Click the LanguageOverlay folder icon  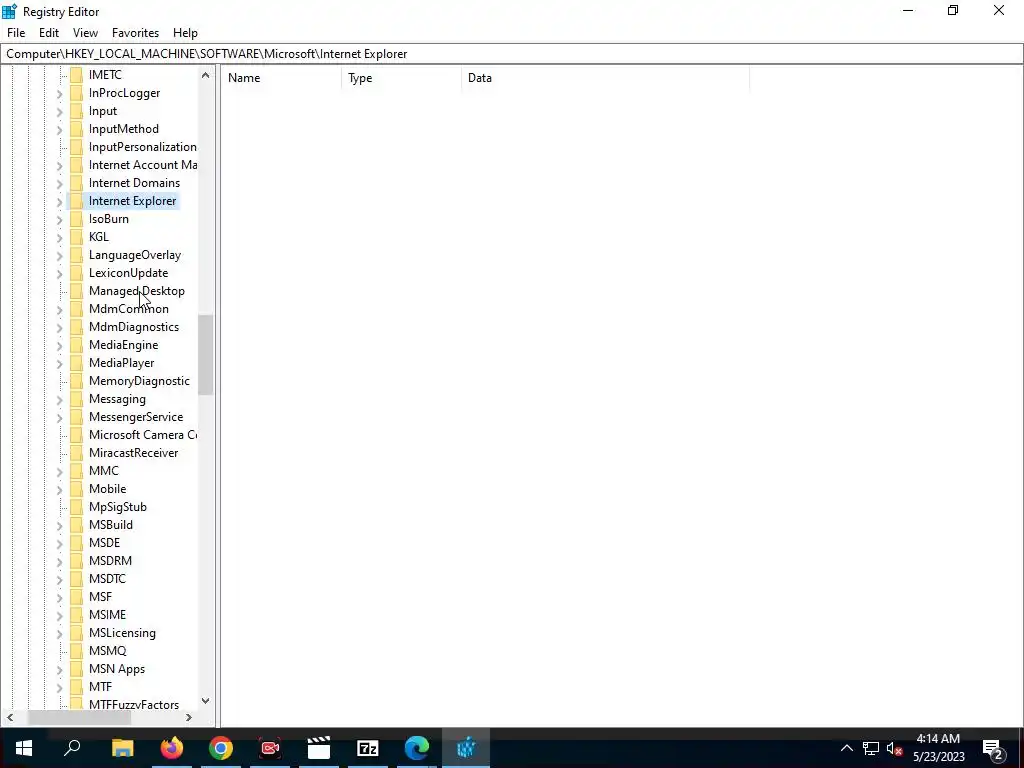76,255
